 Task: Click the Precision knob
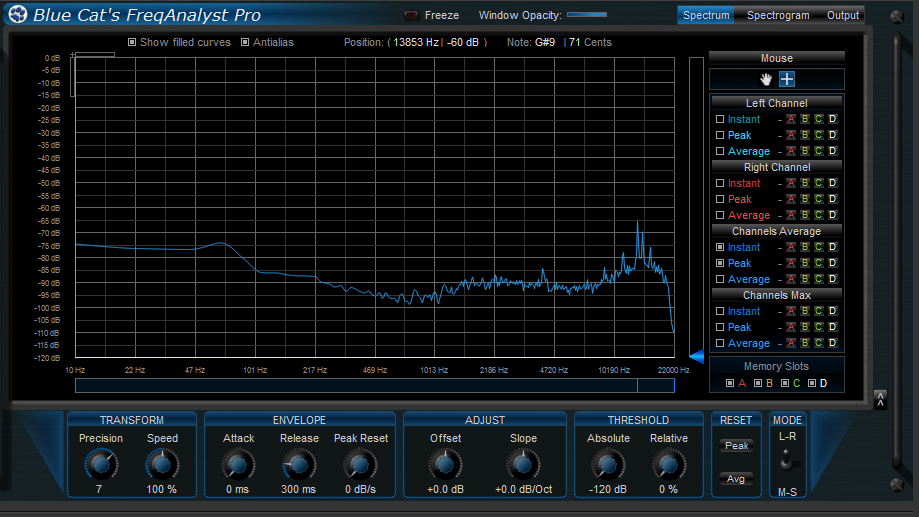point(101,465)
